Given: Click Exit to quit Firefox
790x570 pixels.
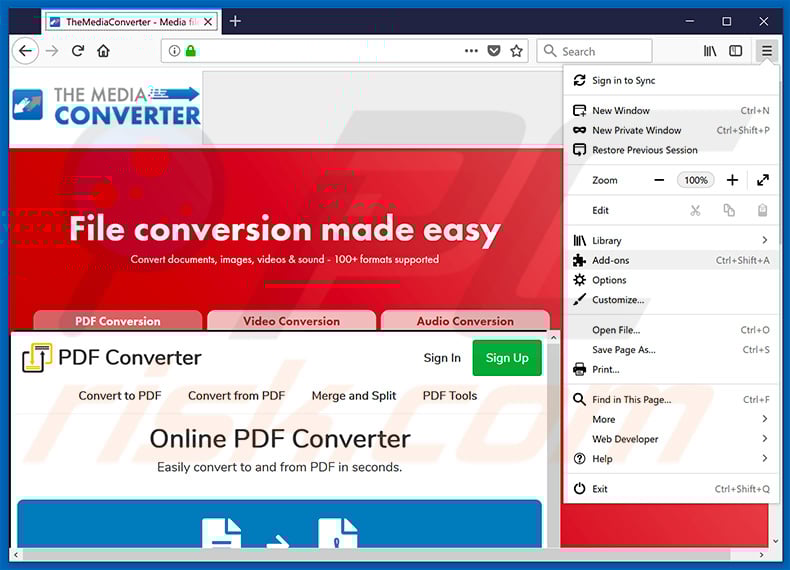Looking at the screenshot, I should click(673, 488).
